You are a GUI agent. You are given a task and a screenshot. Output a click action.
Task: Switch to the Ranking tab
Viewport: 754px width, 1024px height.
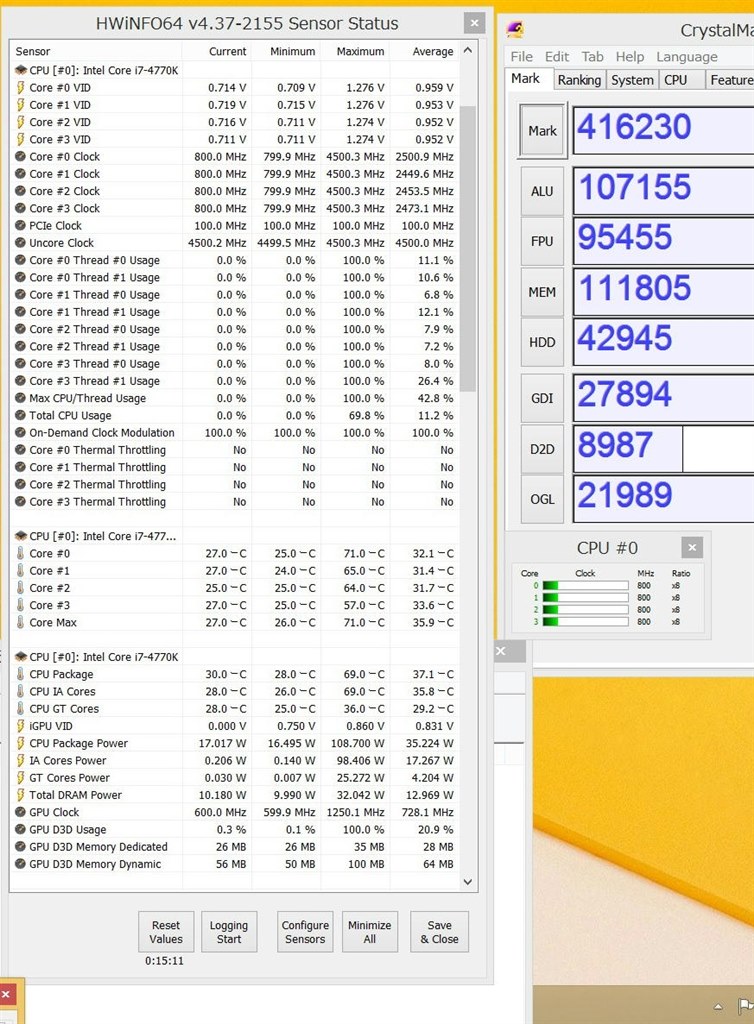[x=579, y=80]
